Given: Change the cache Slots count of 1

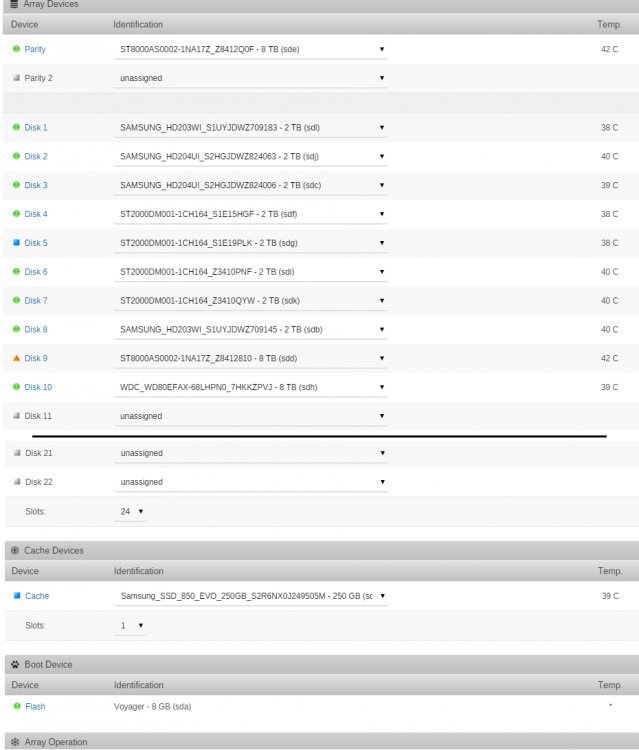Looking at the screenshot, I should pyautogui.click(x=131, y=625).
